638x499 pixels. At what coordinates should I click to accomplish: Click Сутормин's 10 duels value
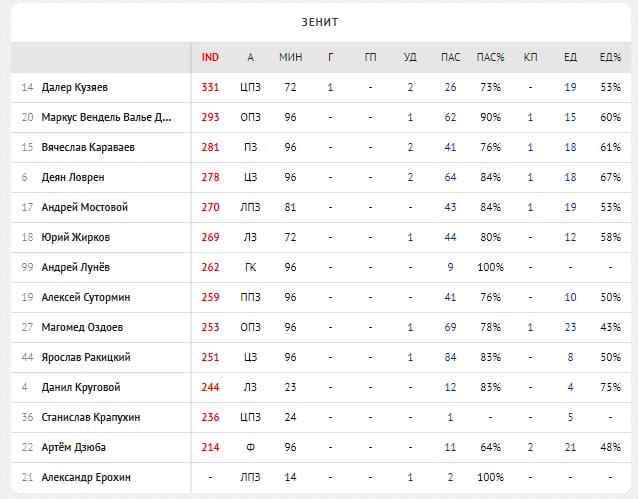[x=570, y=298]
